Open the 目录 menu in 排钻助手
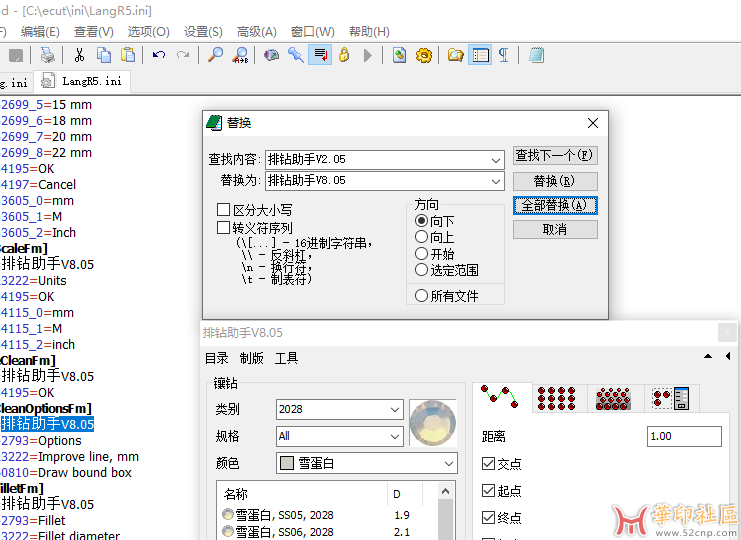 (x=216, y=358)
